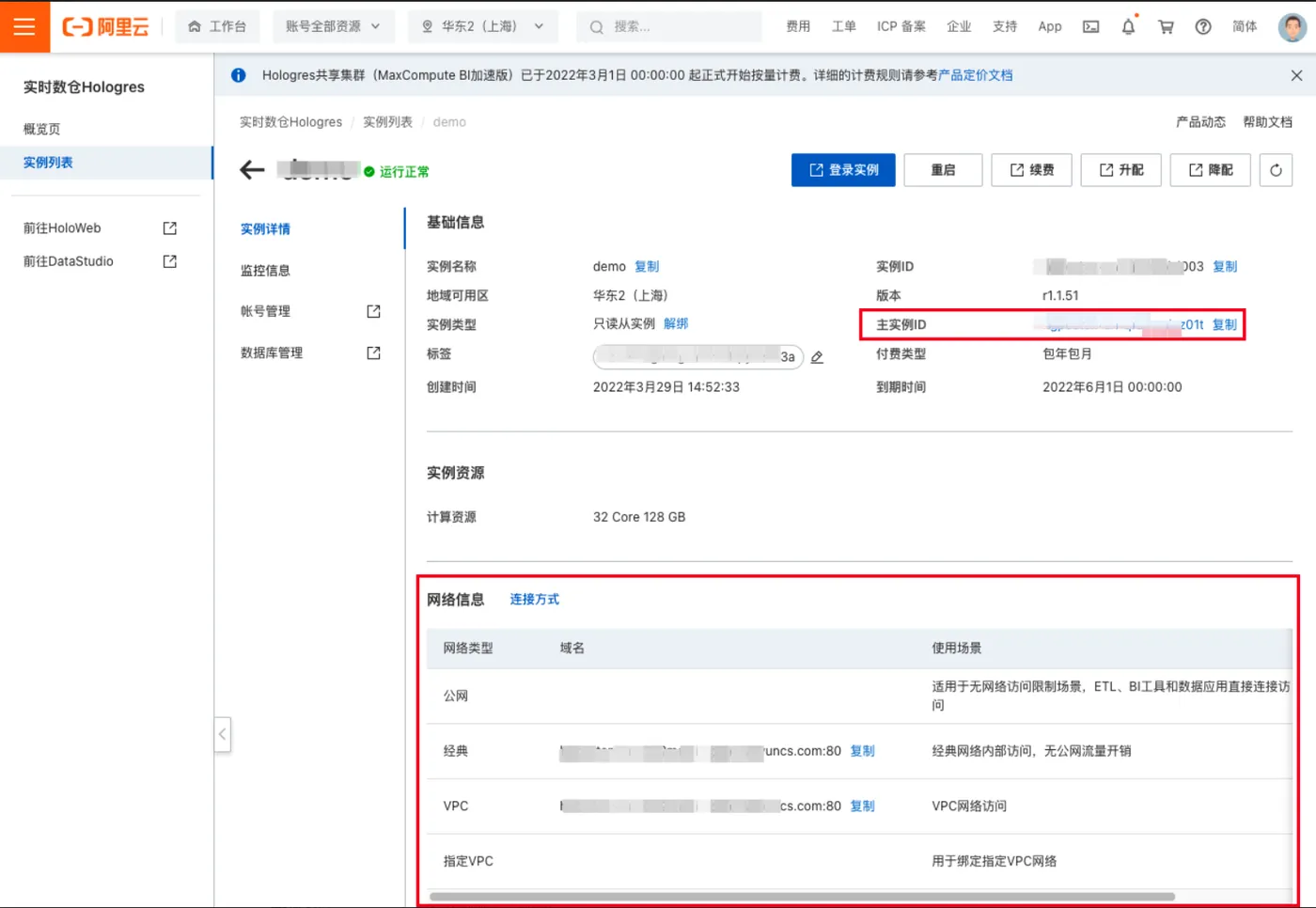Open 前往HoloWeb link

tap(62, 228)
